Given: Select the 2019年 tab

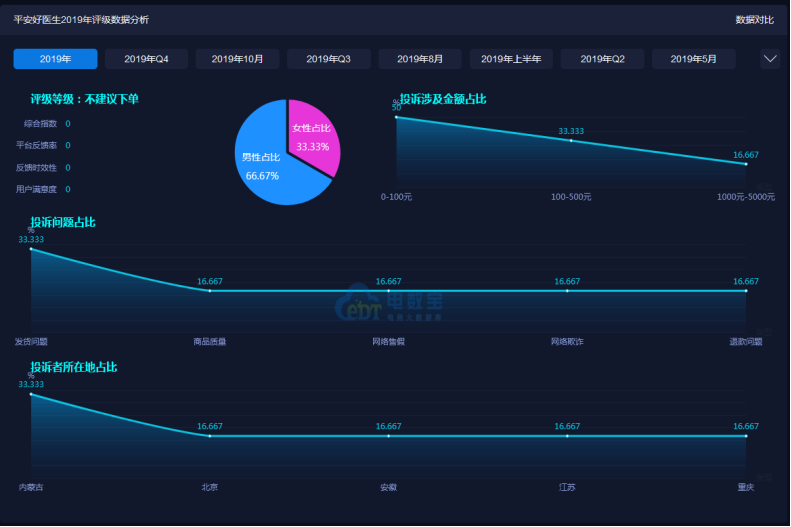Looking at the screenshot, I should 55,59.
